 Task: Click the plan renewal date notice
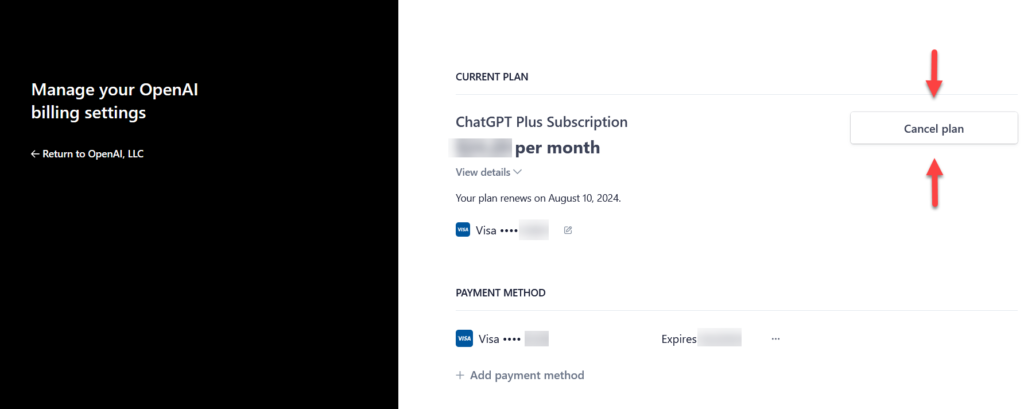[x=538, y=198]
